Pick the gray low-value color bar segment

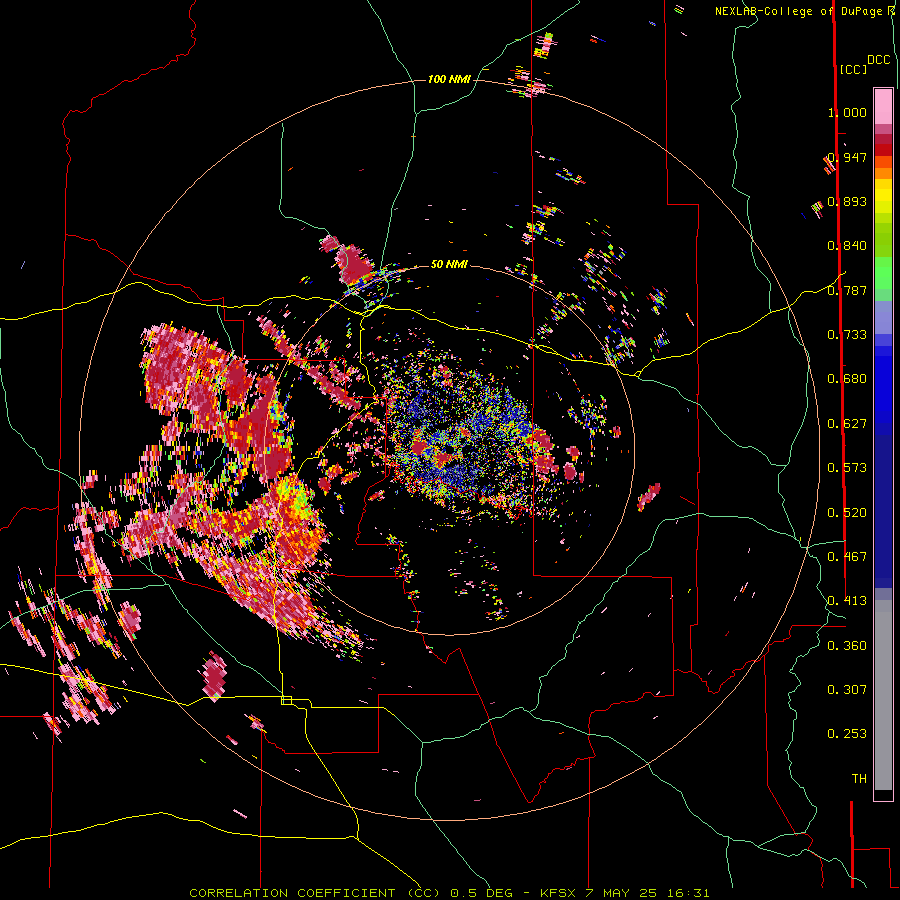pyautogui.click(x=883, y=695)
